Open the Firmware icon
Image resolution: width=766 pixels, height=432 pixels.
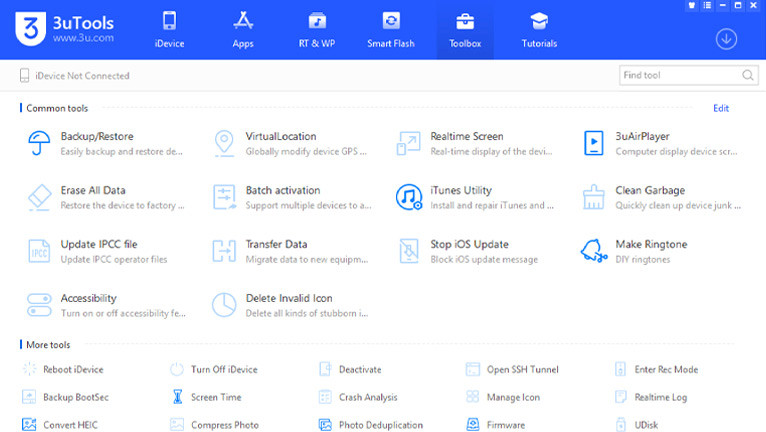coord(472,424)
